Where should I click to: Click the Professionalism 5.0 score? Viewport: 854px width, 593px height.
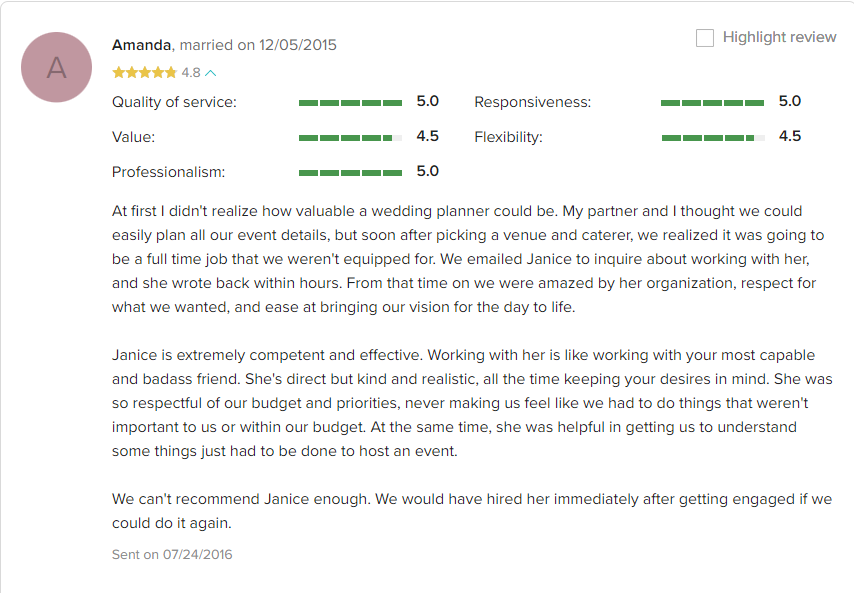[x=428, y=171]
